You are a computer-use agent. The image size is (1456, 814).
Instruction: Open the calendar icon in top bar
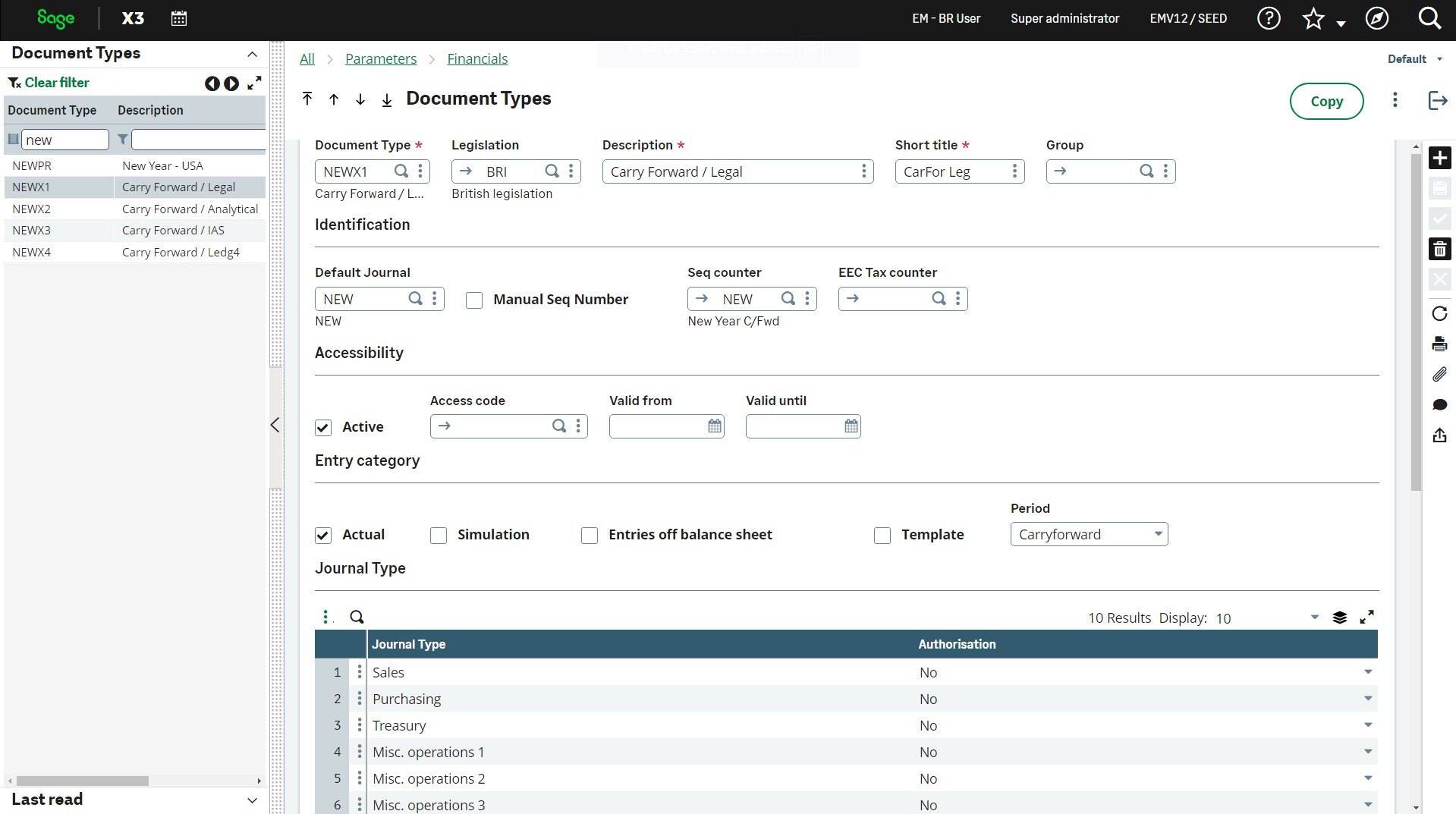(x=179, y=18)
